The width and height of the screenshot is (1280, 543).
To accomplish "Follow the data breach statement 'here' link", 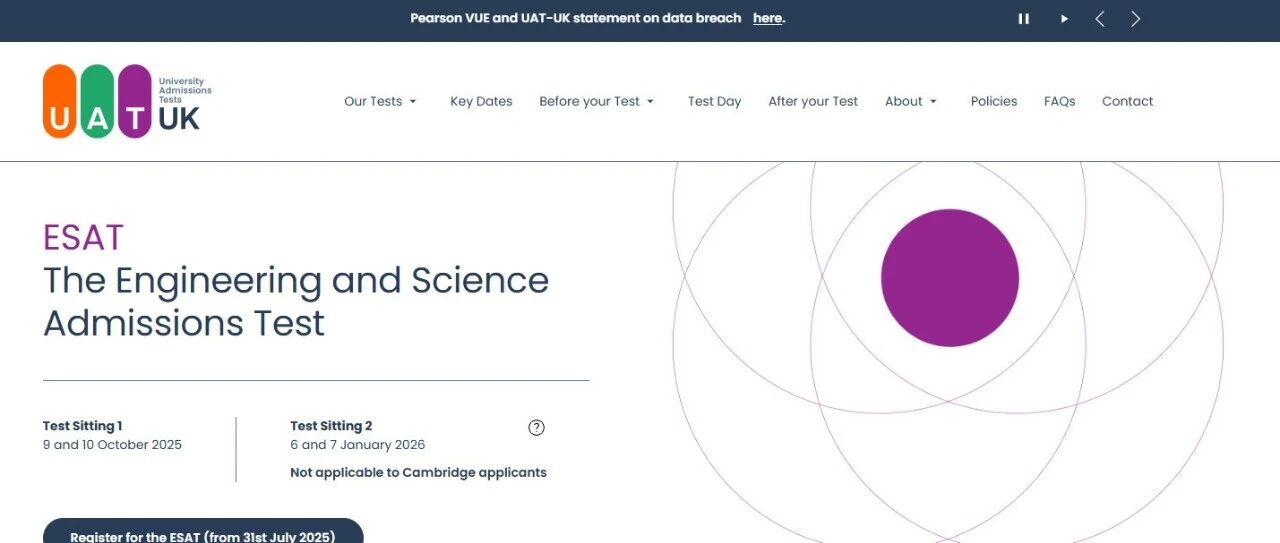I will [x=767, y=19].
